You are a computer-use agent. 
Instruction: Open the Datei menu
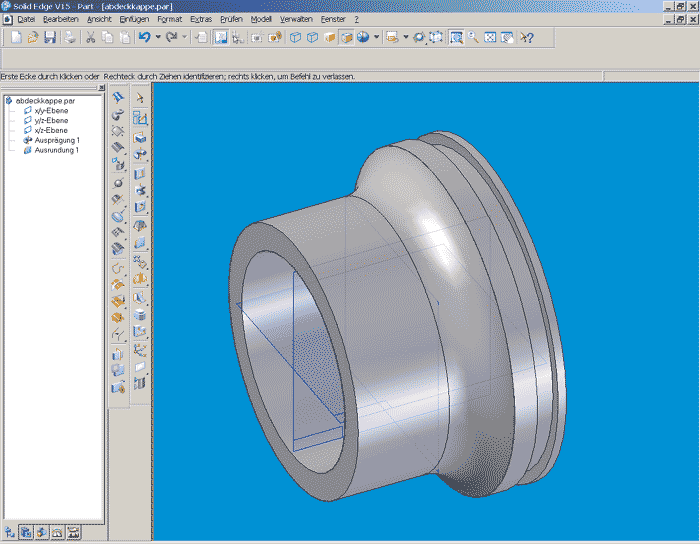(26, 19)
